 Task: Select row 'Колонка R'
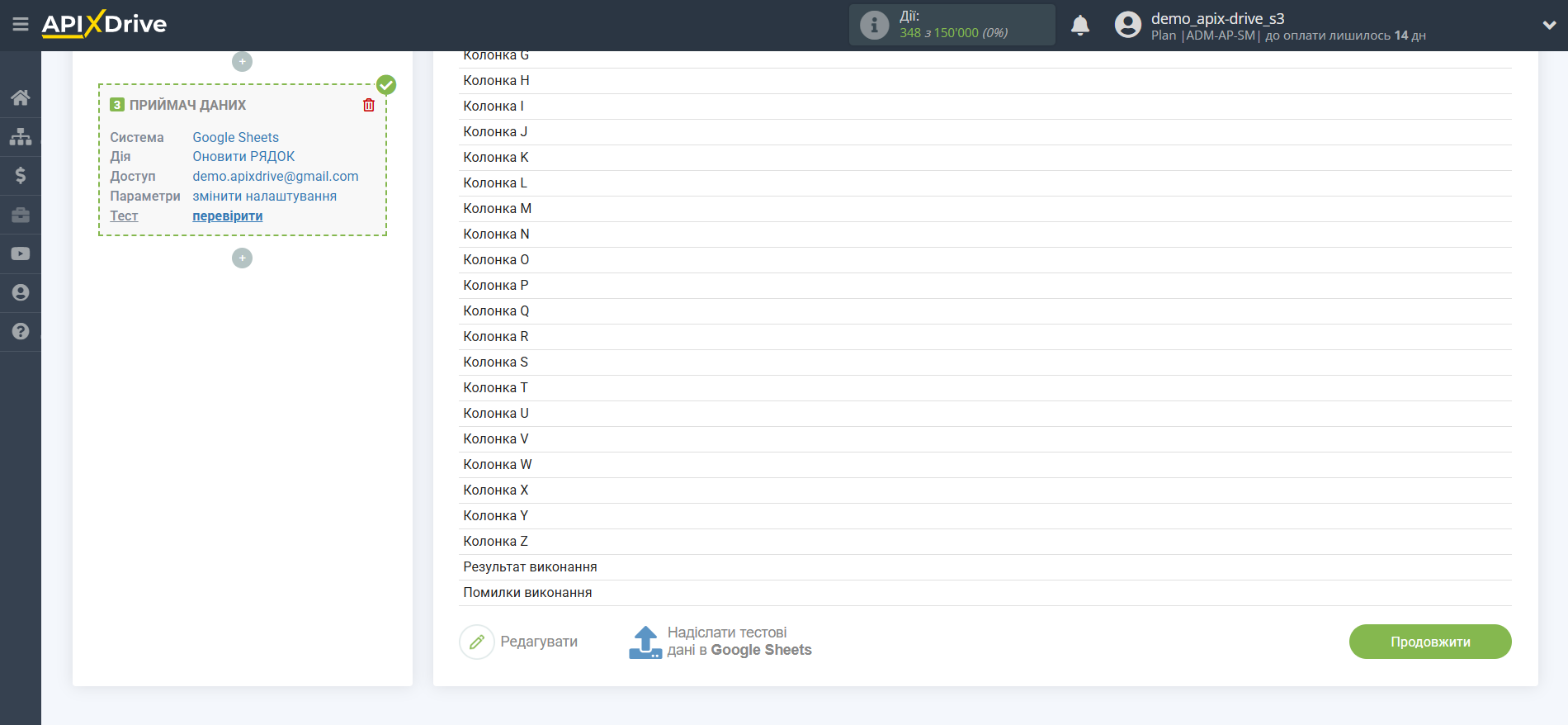pos(985,337)
